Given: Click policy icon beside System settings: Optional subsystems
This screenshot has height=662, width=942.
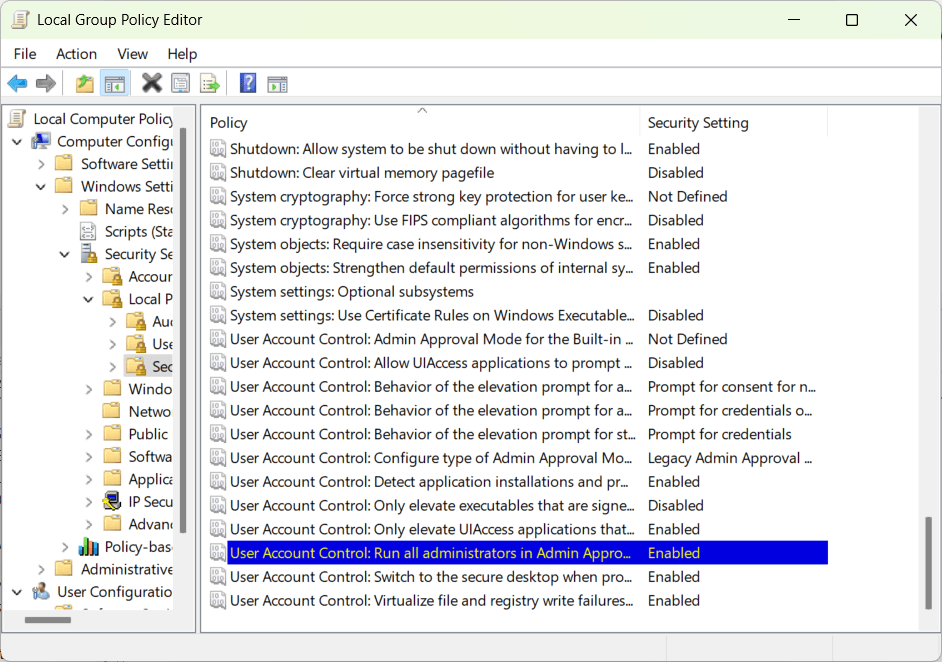Looking at the screenshot, I should tap(217, 292).
